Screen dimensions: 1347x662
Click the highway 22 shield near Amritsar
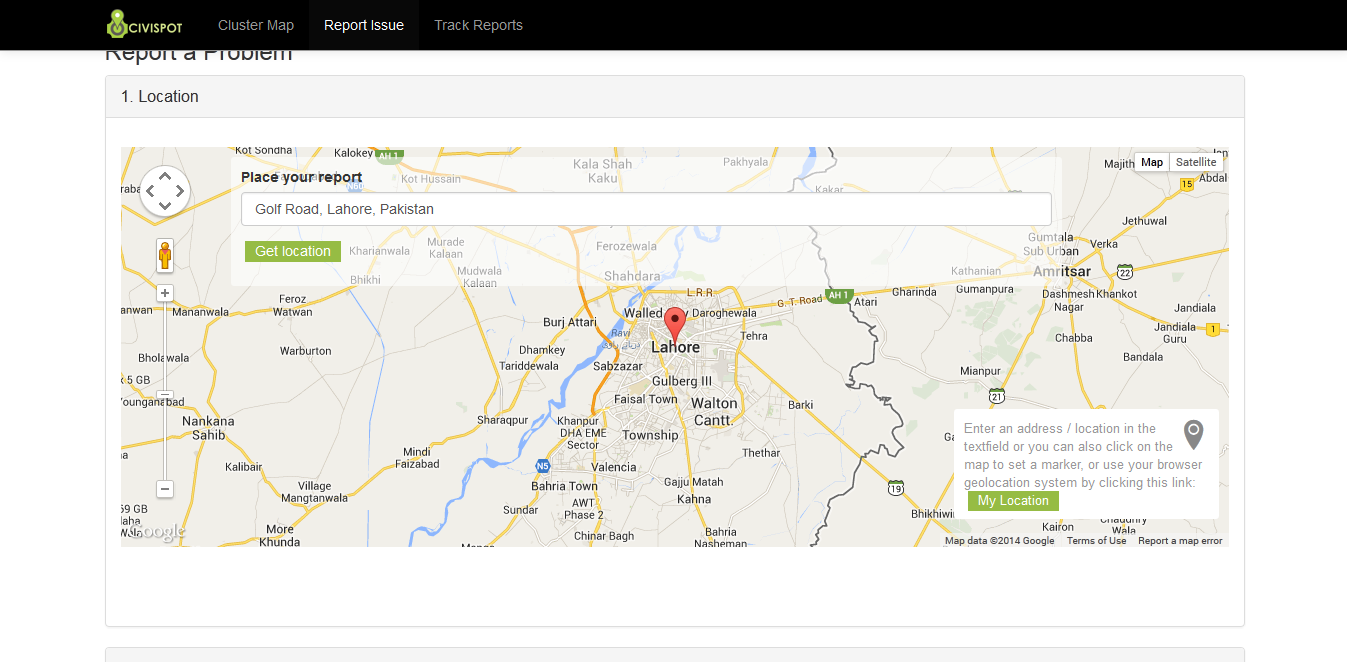coord(1125,272)
